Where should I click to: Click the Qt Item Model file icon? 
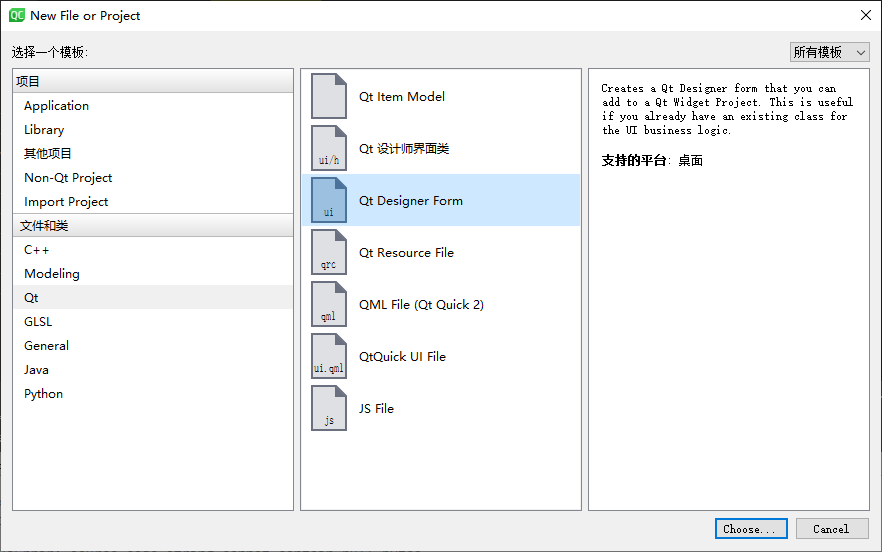(x=329, y=96)
